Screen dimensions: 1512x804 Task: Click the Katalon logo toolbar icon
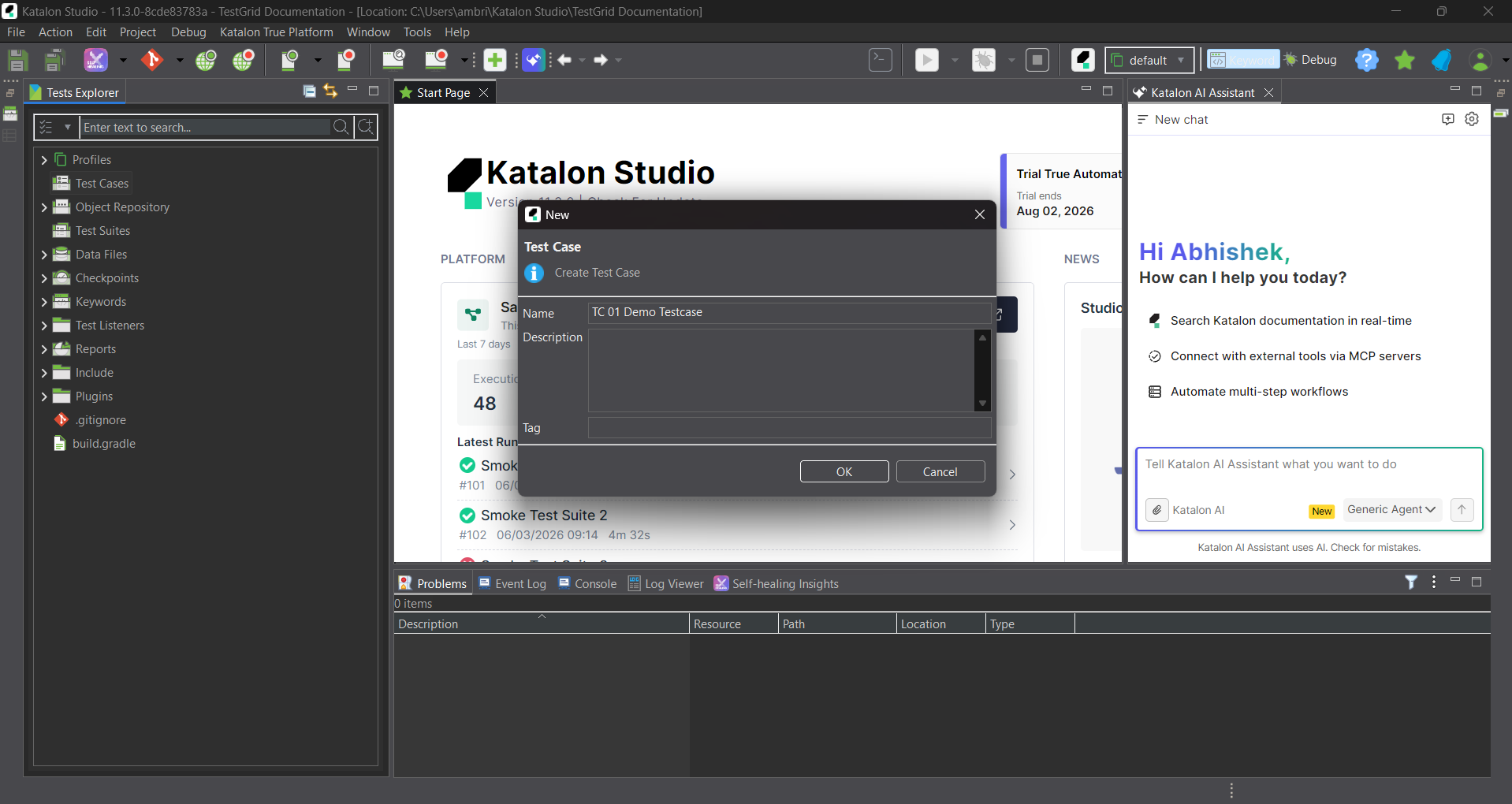[1083, 60]
